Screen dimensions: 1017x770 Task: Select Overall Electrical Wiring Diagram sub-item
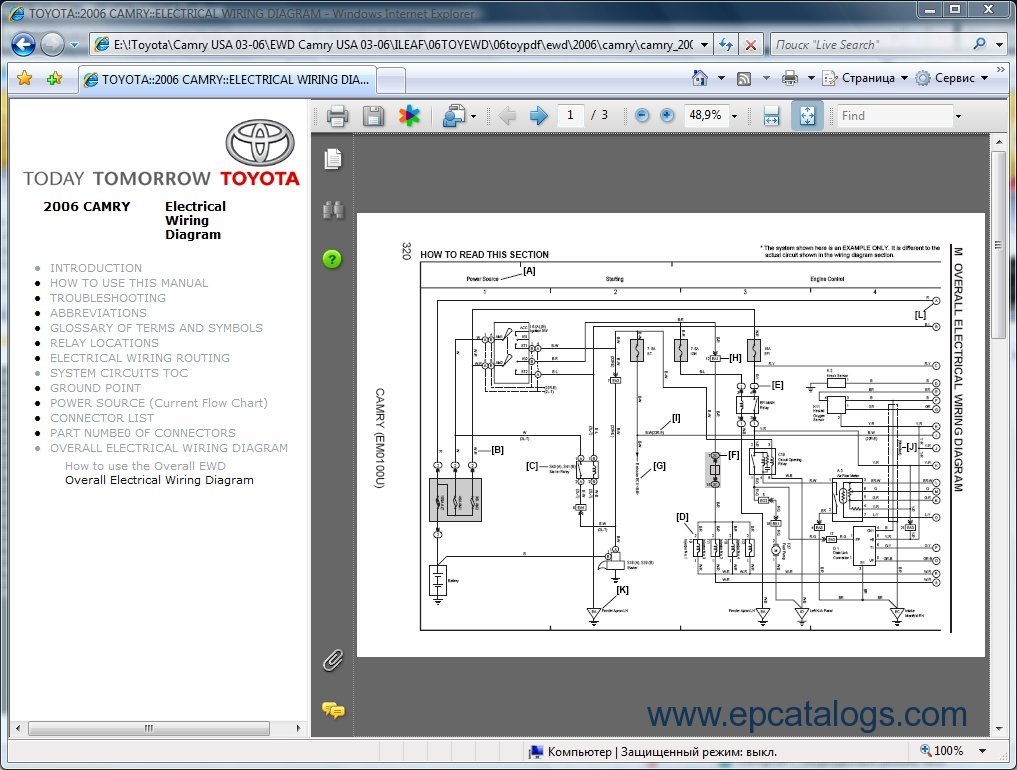160,480
